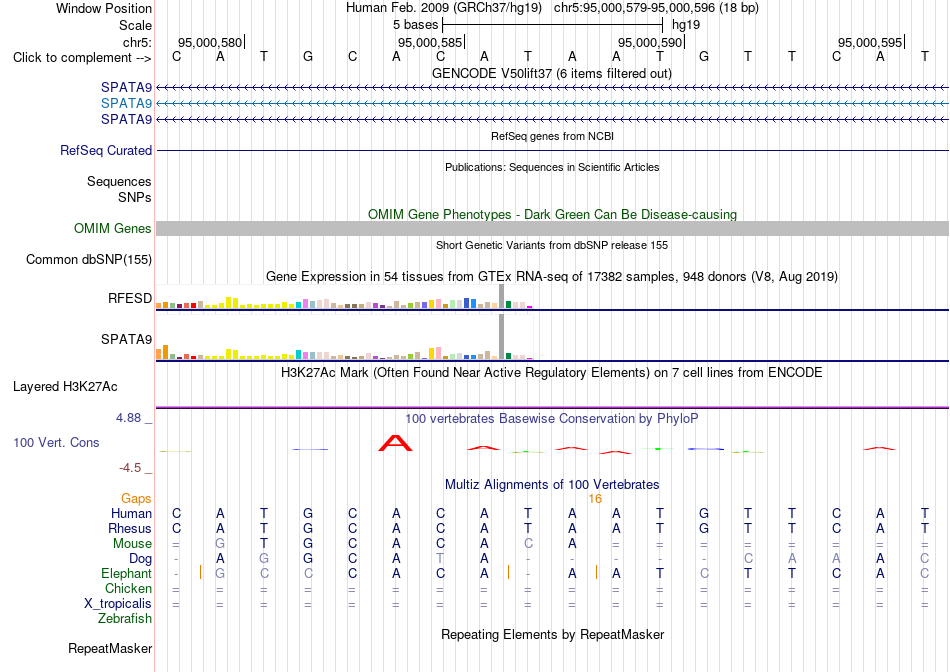Image resolution: width=950 pixels, height=672 pixels.
Task: Click the 'Click to complement -->' label
Action: tap(82, 58)
